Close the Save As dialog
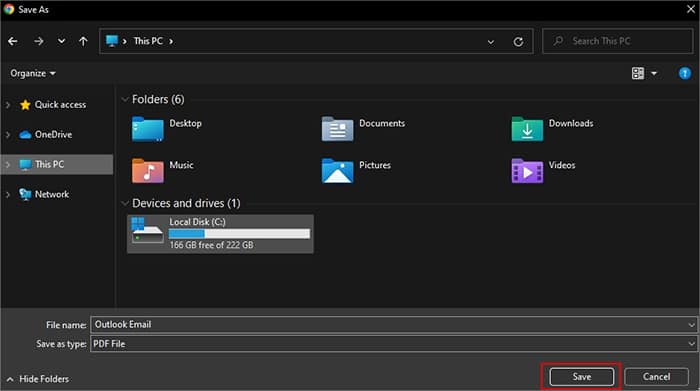 (x=690, y=9)
